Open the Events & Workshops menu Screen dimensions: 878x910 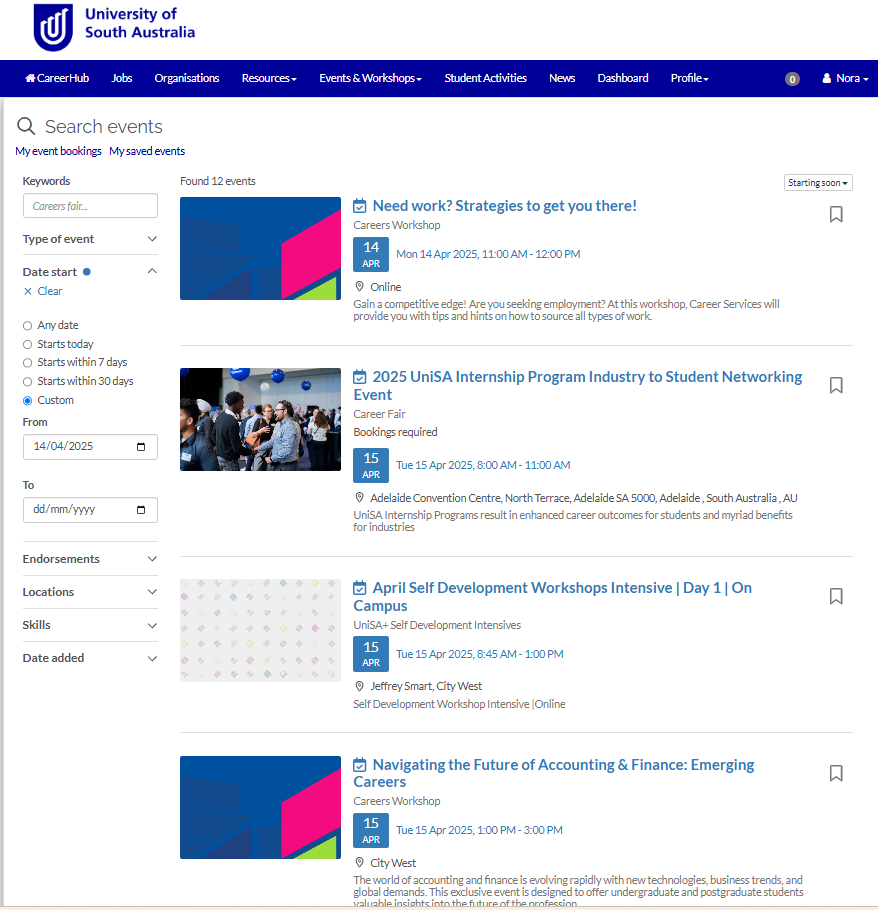click(370, 78)
